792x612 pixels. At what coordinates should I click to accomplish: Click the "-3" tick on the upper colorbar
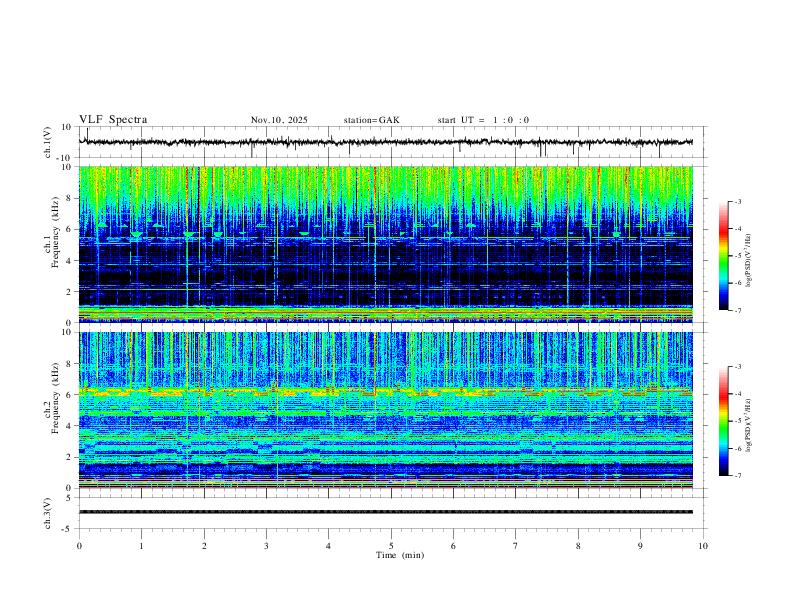point(738,201)
